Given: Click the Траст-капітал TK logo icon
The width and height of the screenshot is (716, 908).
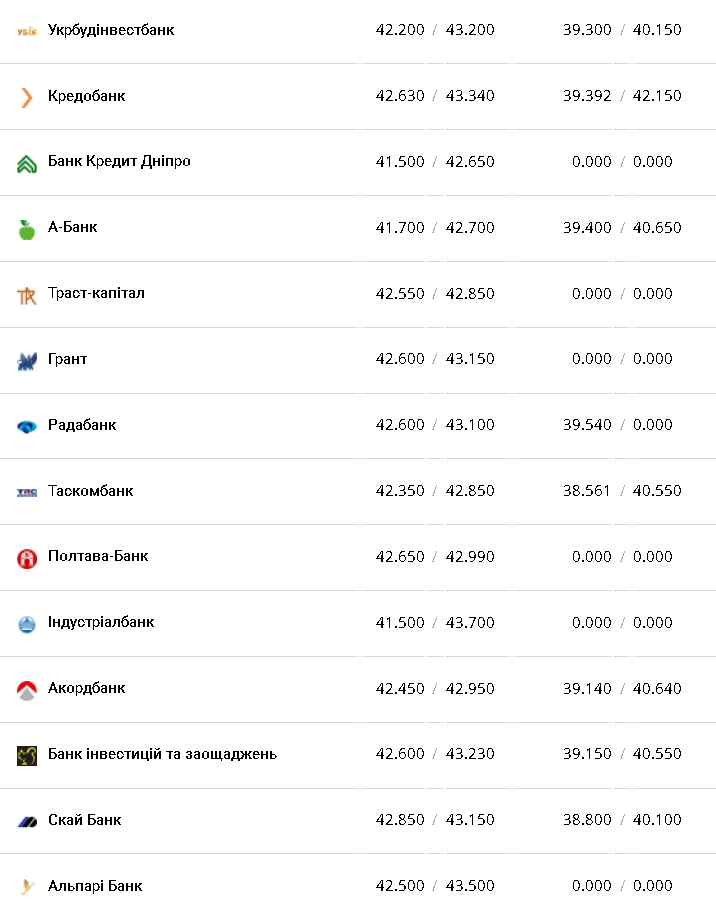Looking at the screenshot, I should pos(27,295).
